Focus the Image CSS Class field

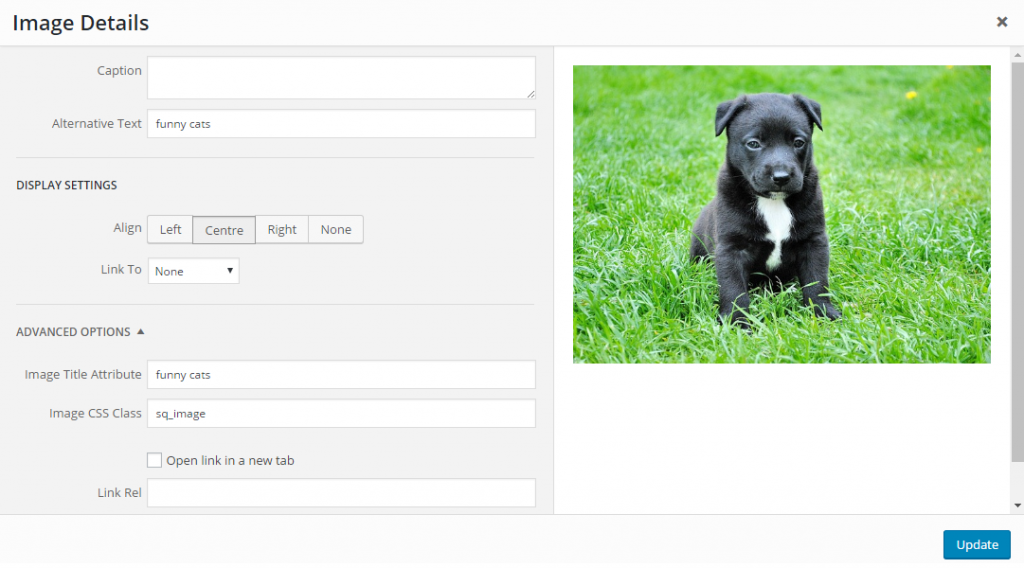coord(340,414)
